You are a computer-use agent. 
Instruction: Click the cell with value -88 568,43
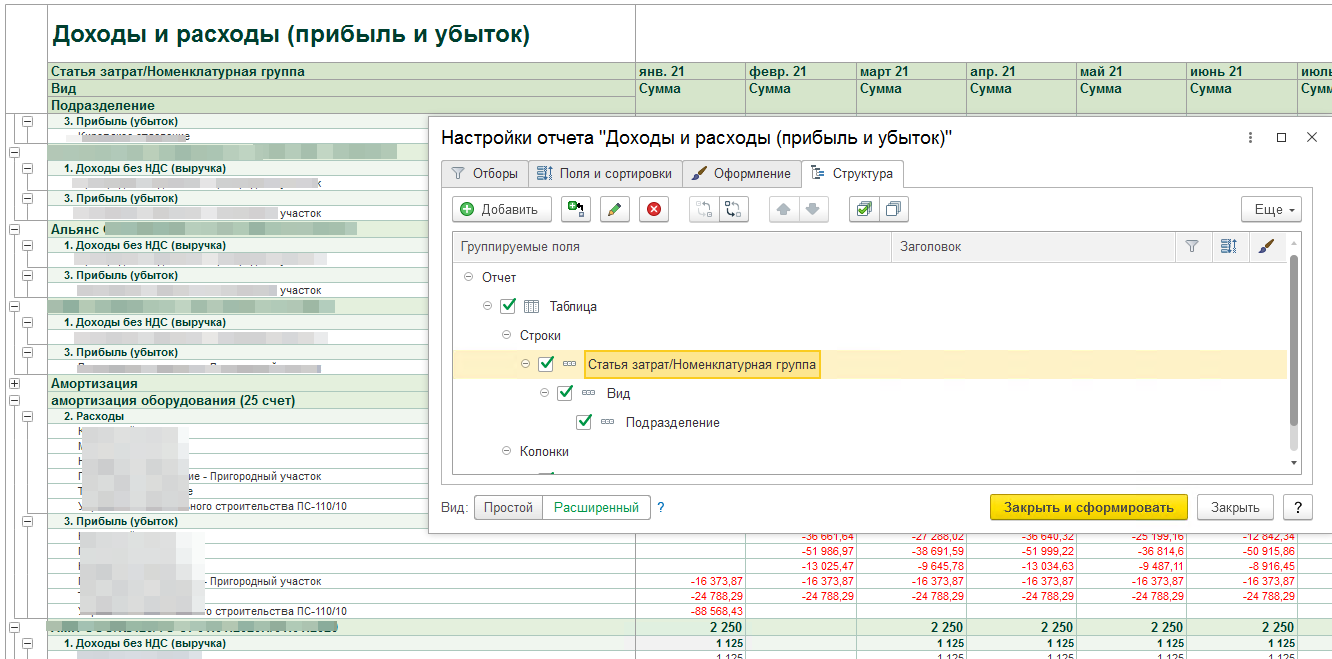(x=691, y=611)
